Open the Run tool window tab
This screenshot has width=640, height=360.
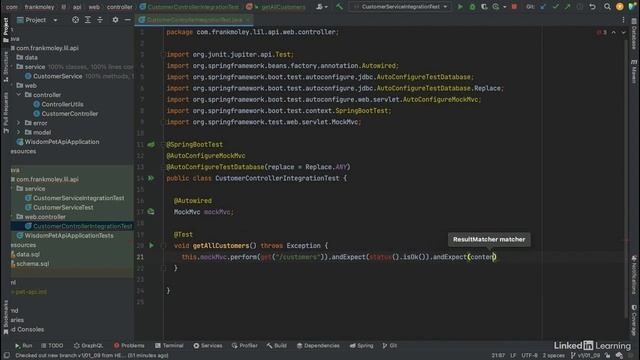(23, 345)
